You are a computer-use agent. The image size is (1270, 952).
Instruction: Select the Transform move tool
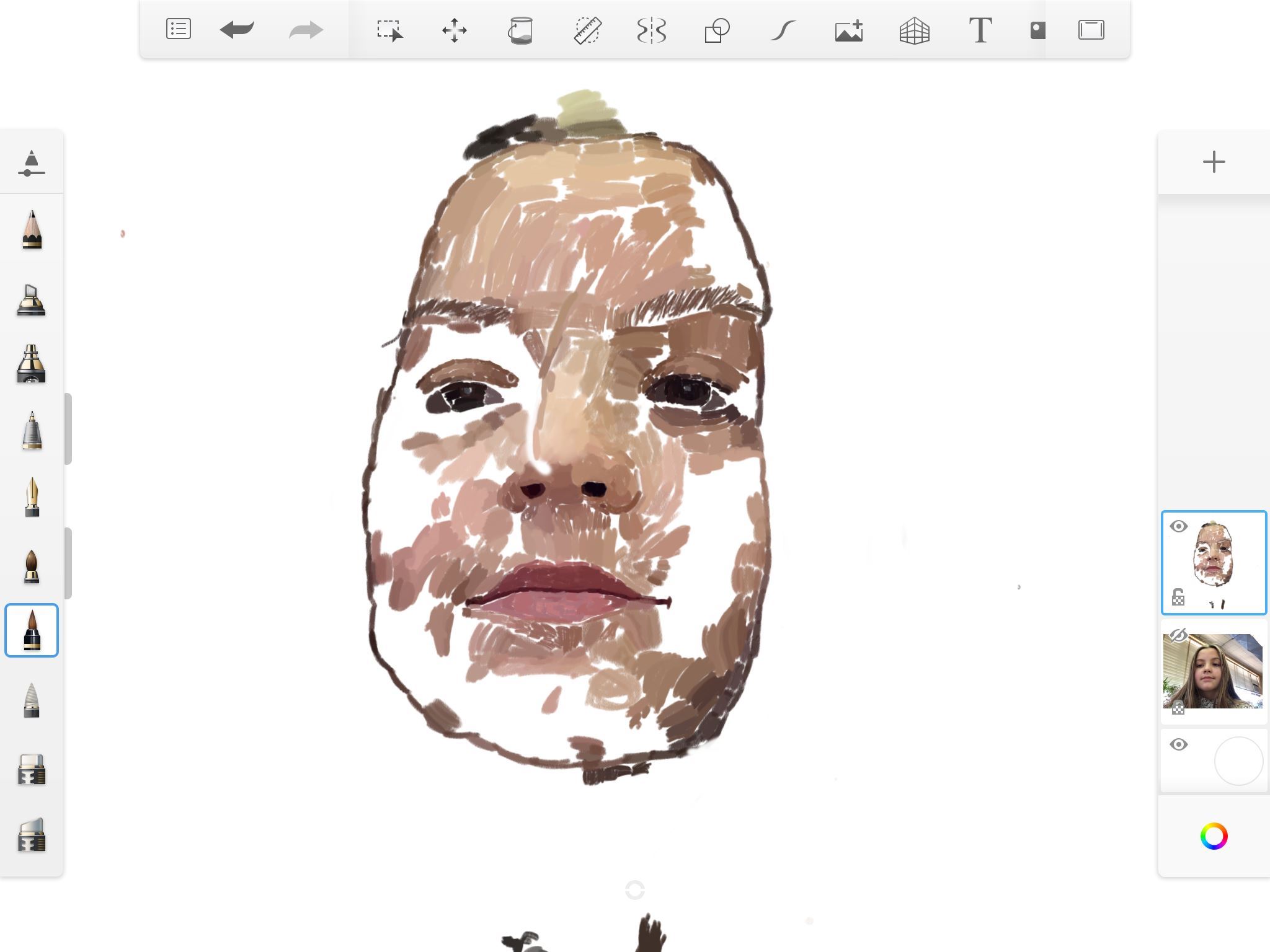tap(454, 30)
